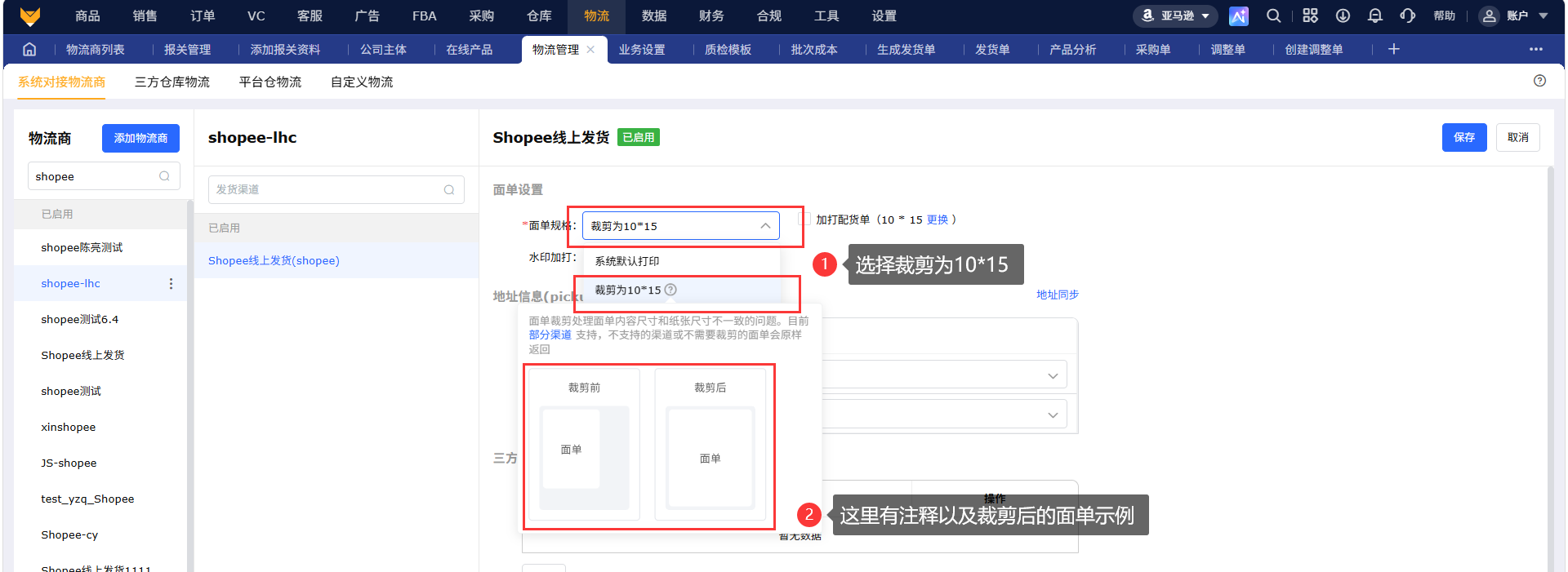The image size is (1568, 572).
Task: Open the 仓库 top menu
Action: 539,16
